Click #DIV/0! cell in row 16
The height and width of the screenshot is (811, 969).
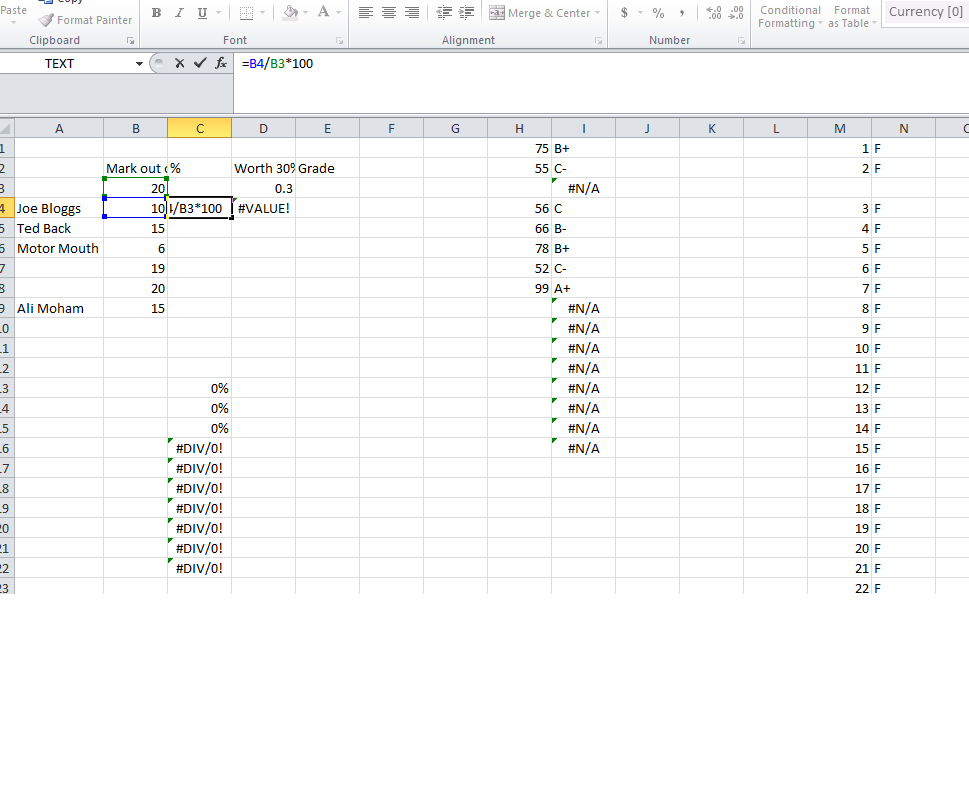pos(200,448)
